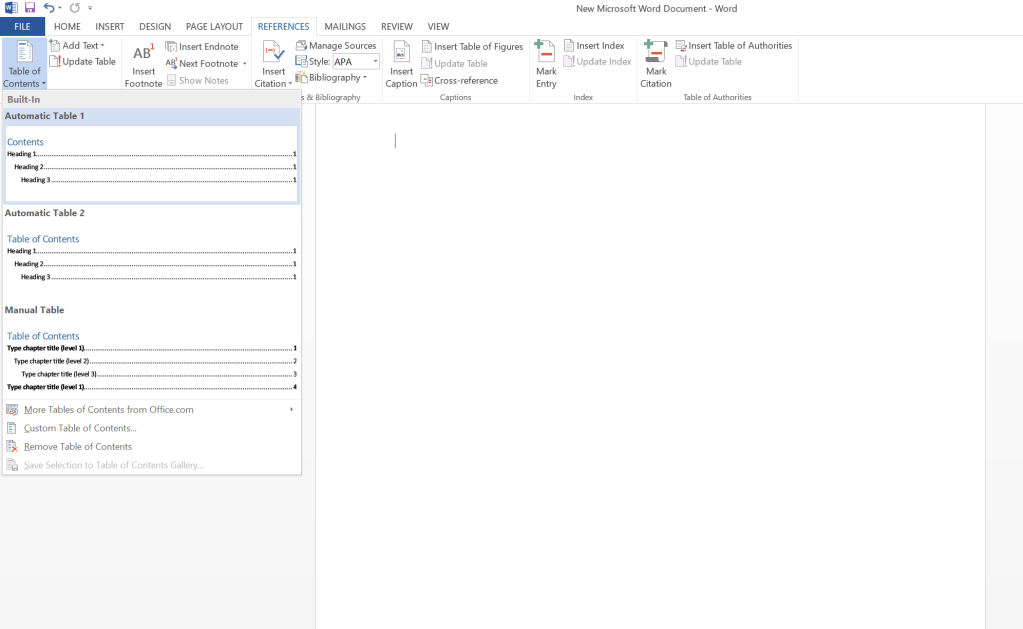Pick the Automatic Table 2 preview
Screen dimensions: 1023x629
pos(151,258)
